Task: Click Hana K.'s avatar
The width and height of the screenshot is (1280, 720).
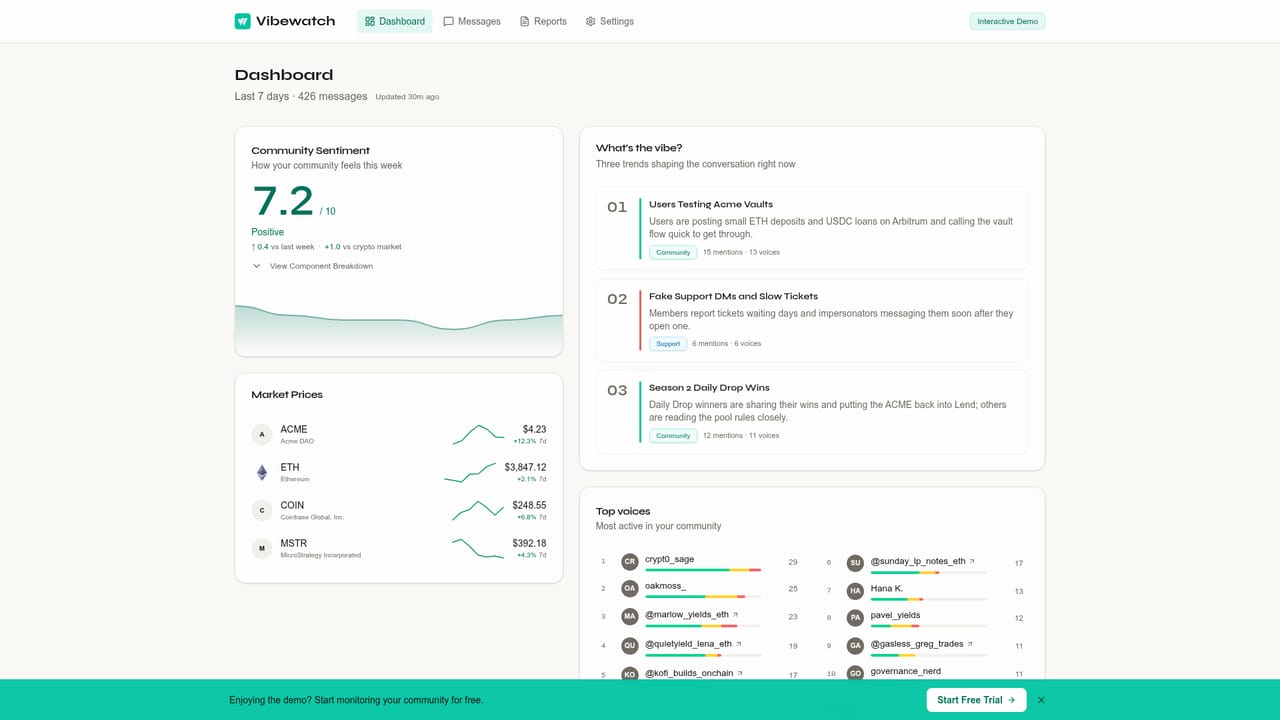Action: (855, 591)
